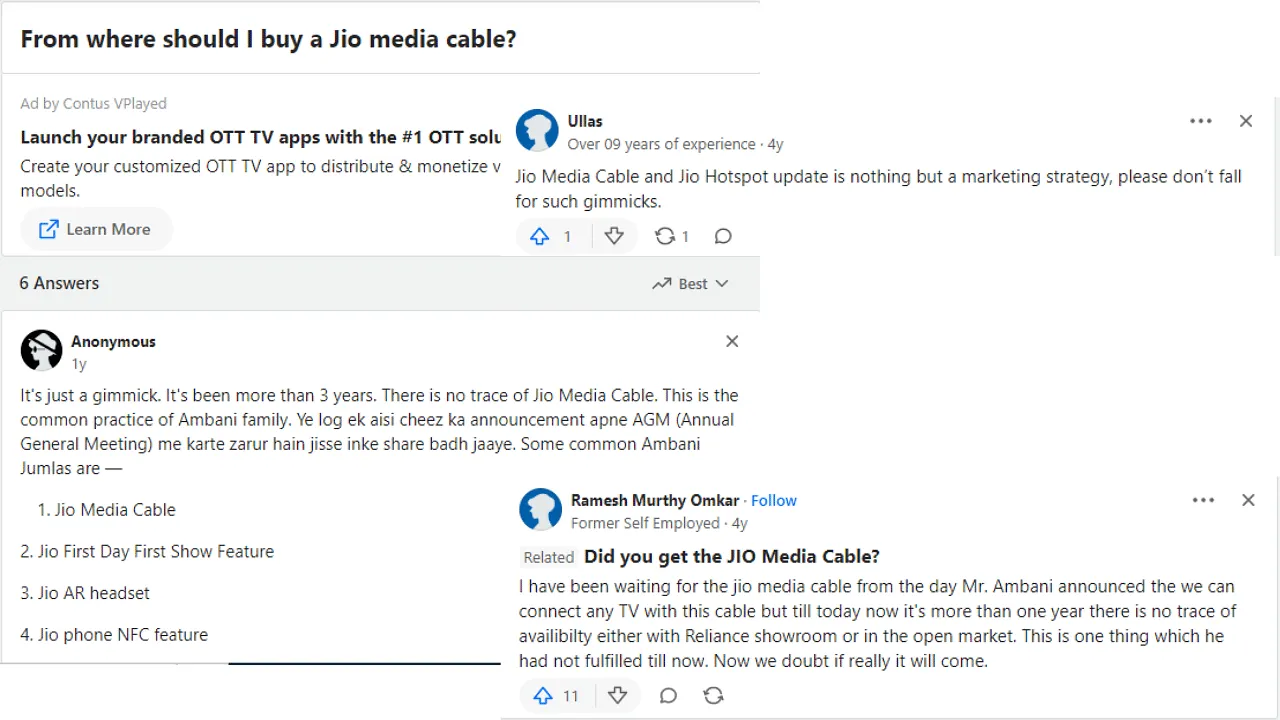
Task: Open the 'Did you get the JIO Media Cable?' question
Action: click(x=732, y=556)
